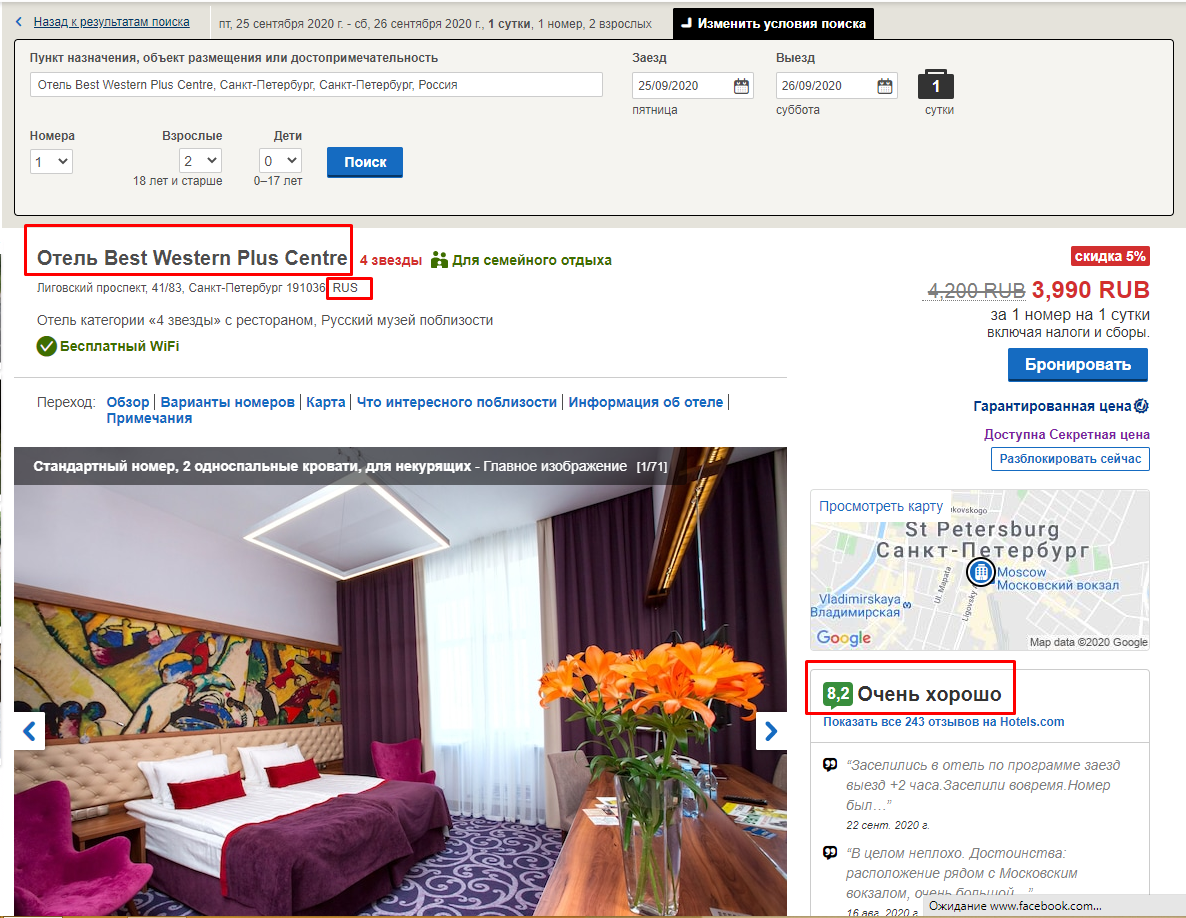
Task: Click the first review dated 22 сент. 2020
Action: pyautogui.click(x=983, y=794)
